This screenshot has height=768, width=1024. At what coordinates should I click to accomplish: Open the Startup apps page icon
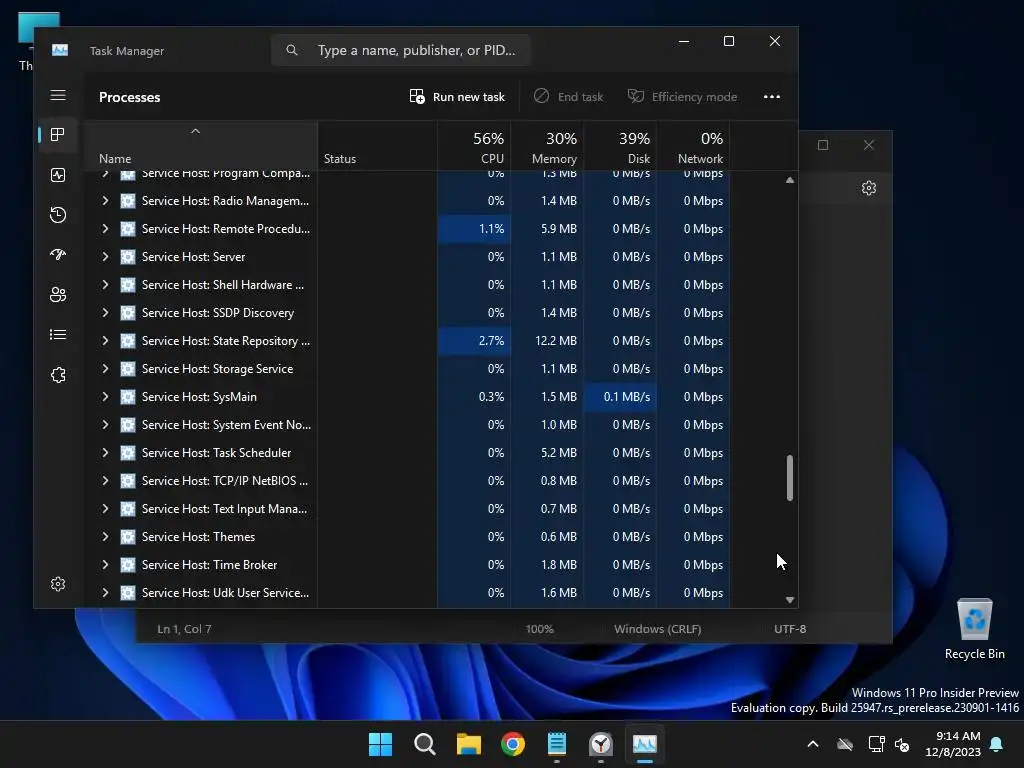coord(58,255)
